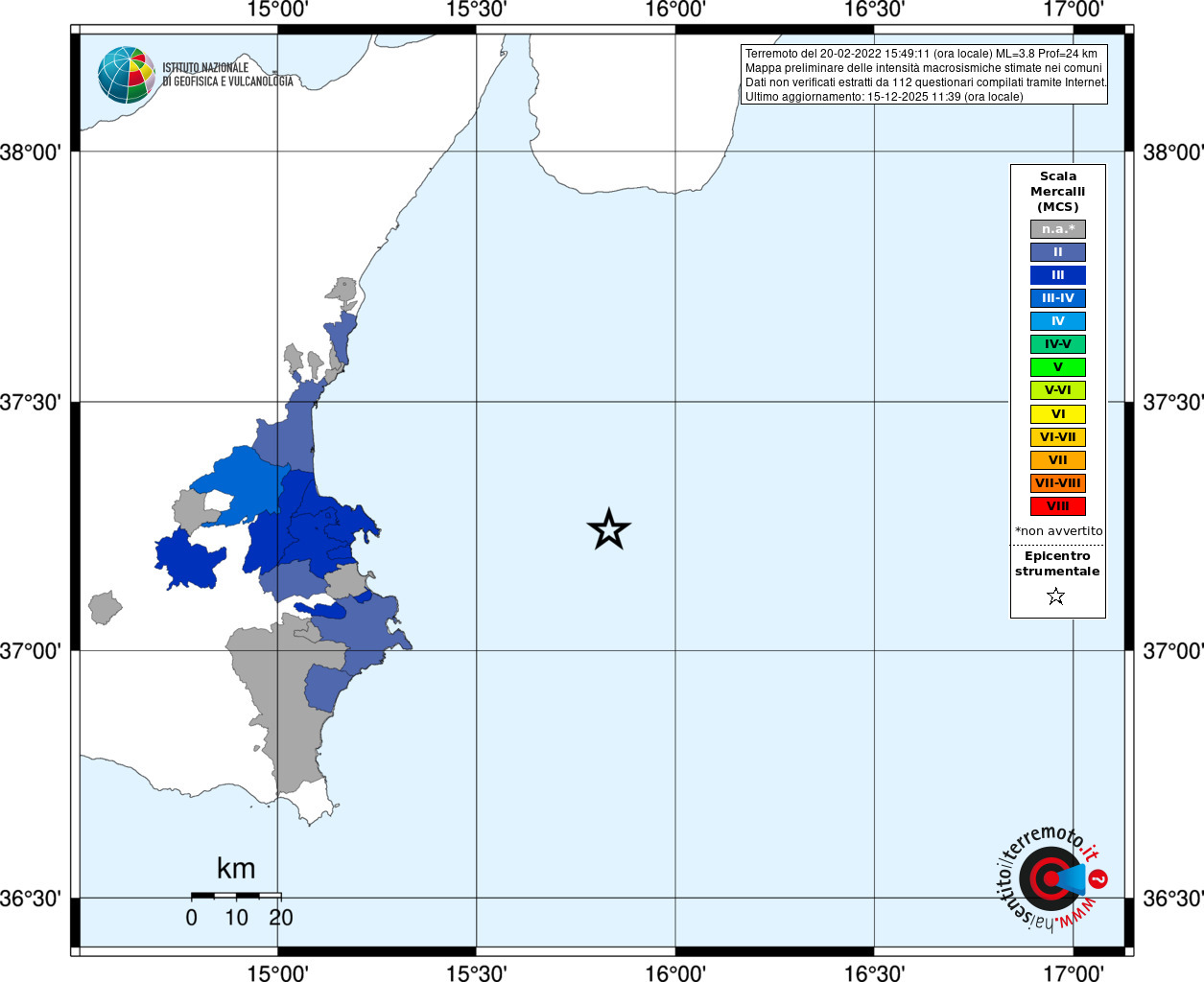Choose the red VIII legend swatch

[x=1057, y=506]
